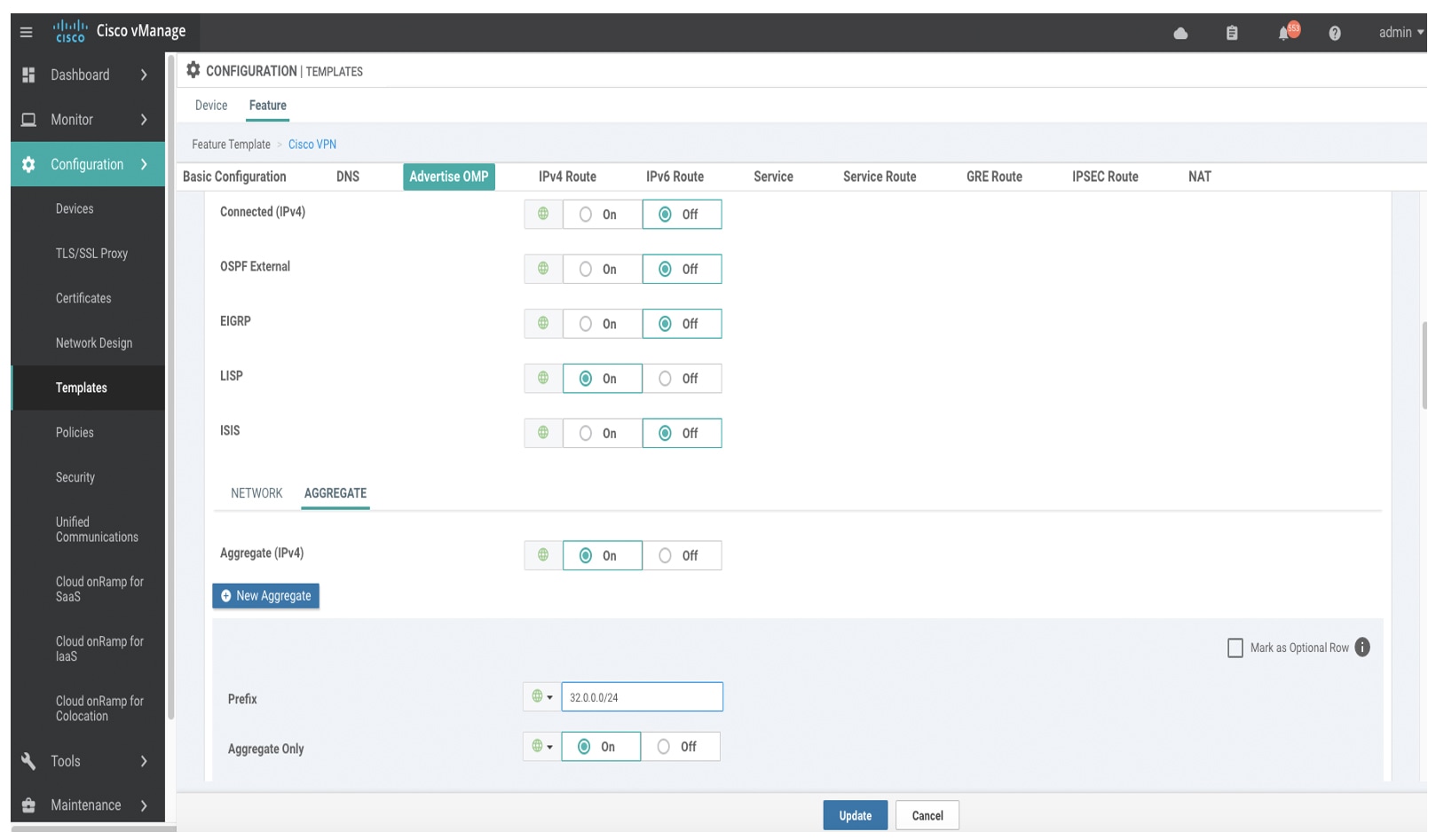This screenshot has width=1436, height=840.
Task: Open the Aggregate Only scope dropdown
Action: 542,747
